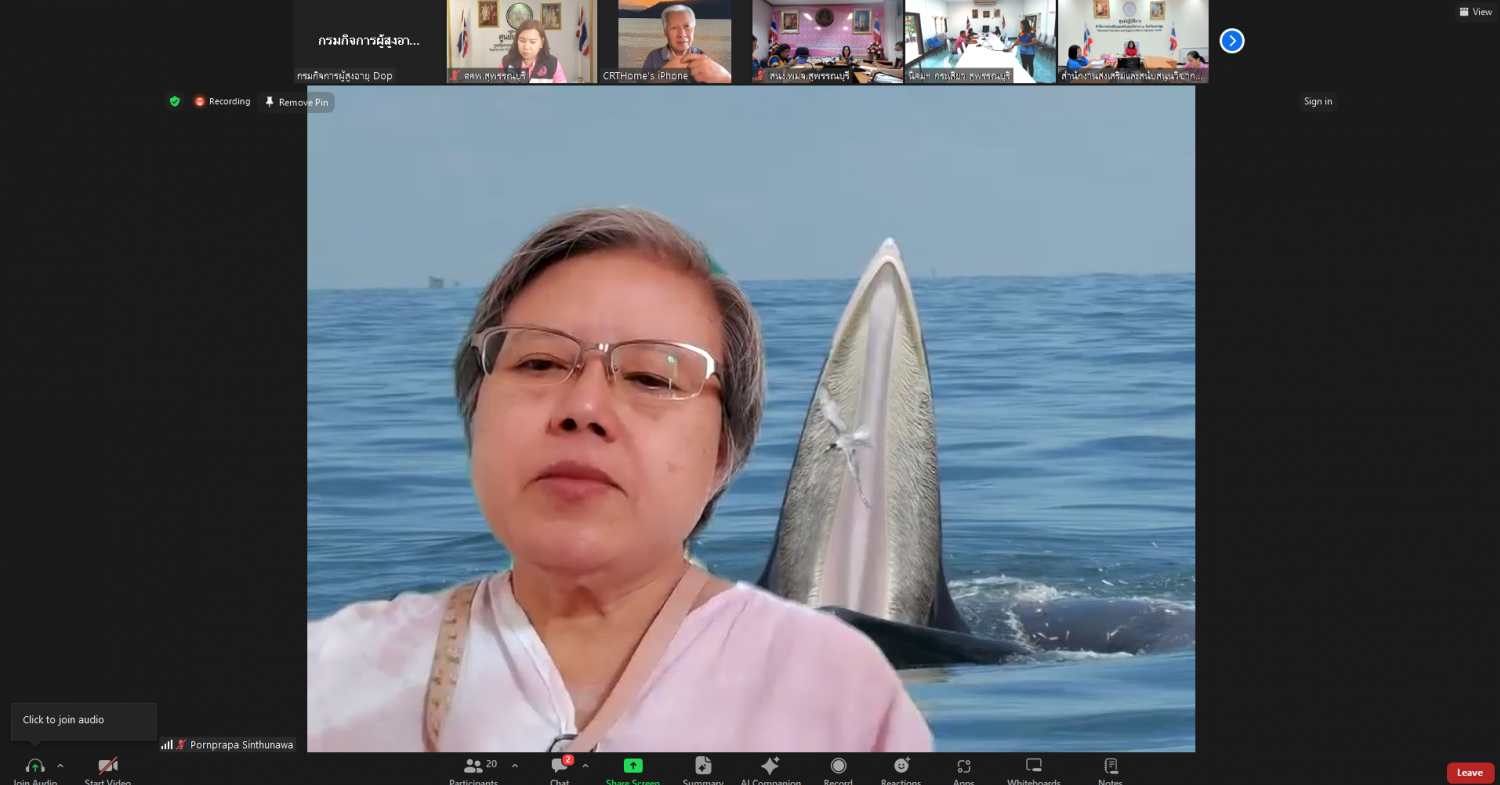This screenshot has height=785, width=1500.
Task: Select the กรมกิจการผู้สูงอายุ Dop participant tile
Action: (369, 41)
